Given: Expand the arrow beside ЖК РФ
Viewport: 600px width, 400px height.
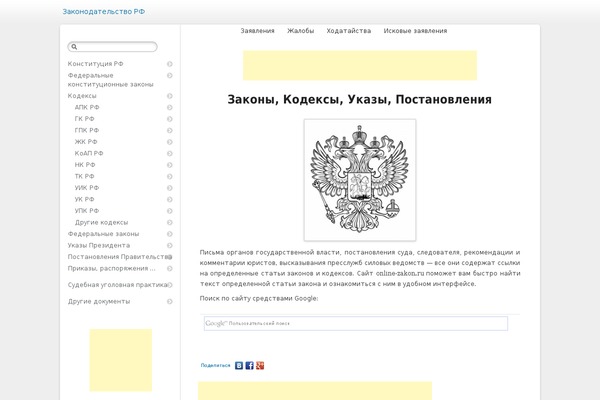Looking at the screenshot, I should (x=170, y=142).
